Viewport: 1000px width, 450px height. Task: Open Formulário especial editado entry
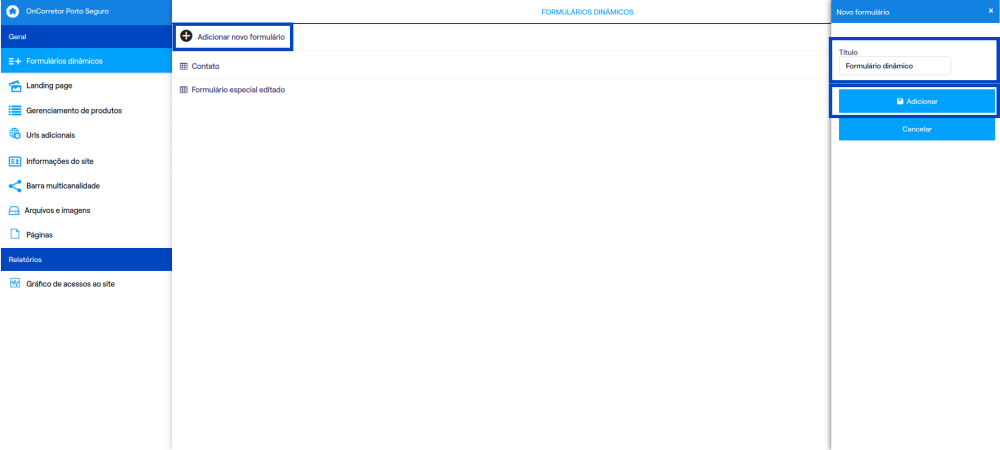[238, 90]
